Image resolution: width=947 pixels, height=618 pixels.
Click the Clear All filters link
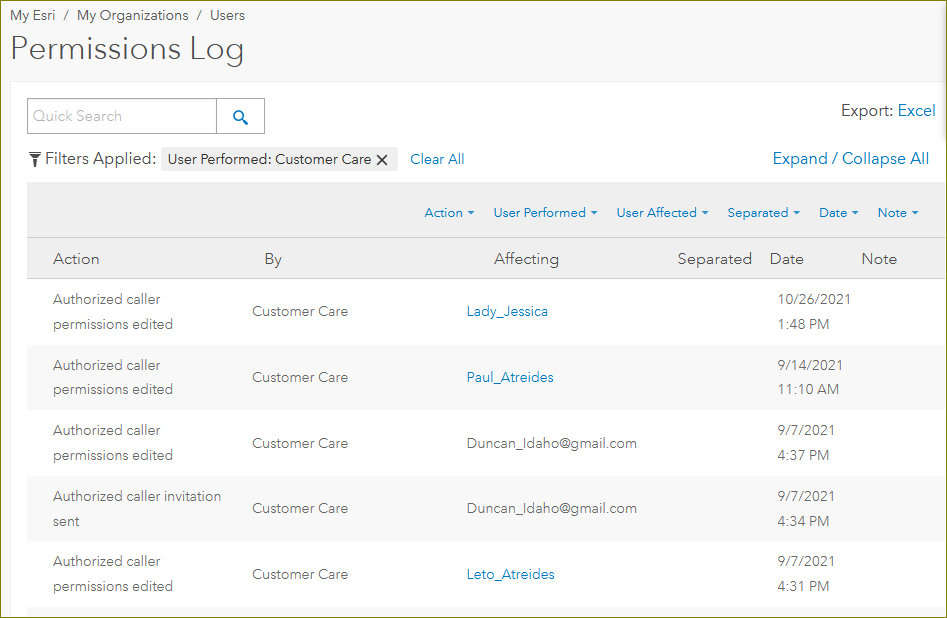click(437, 159)
